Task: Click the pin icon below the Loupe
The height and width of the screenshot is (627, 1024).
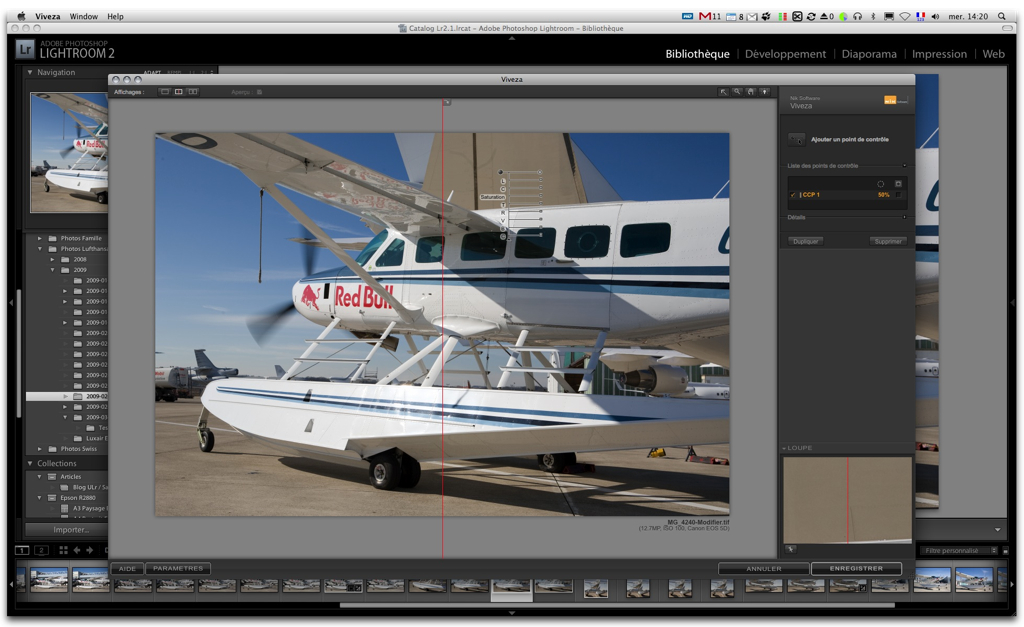Action: [790, 549]
